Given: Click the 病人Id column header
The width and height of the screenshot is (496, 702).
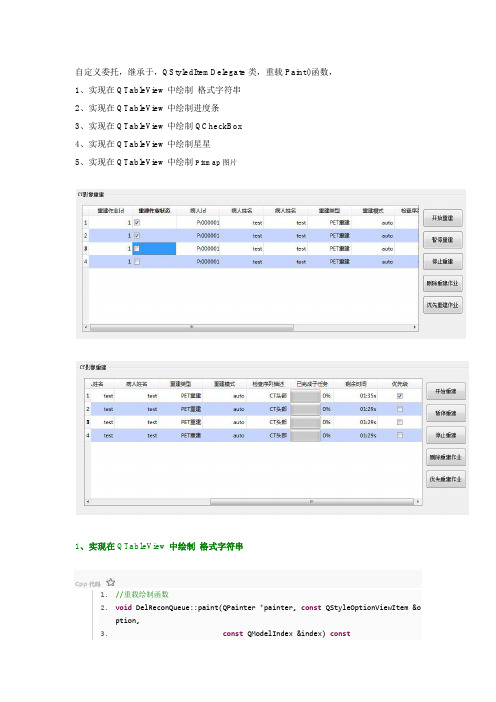Looking at the screenshot, I should point(198,210).
